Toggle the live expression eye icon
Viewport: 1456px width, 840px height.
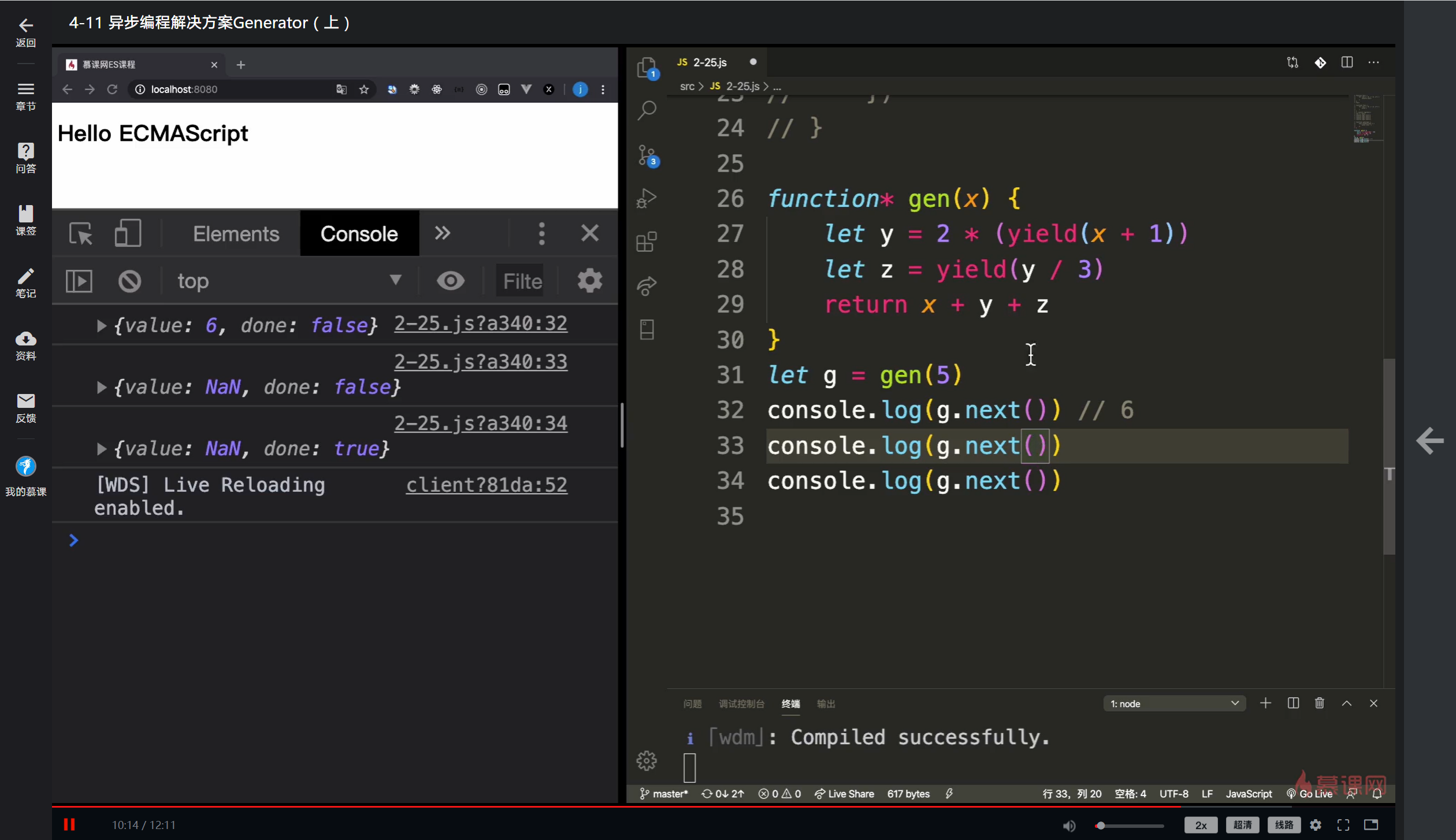(x=450, y=281)
